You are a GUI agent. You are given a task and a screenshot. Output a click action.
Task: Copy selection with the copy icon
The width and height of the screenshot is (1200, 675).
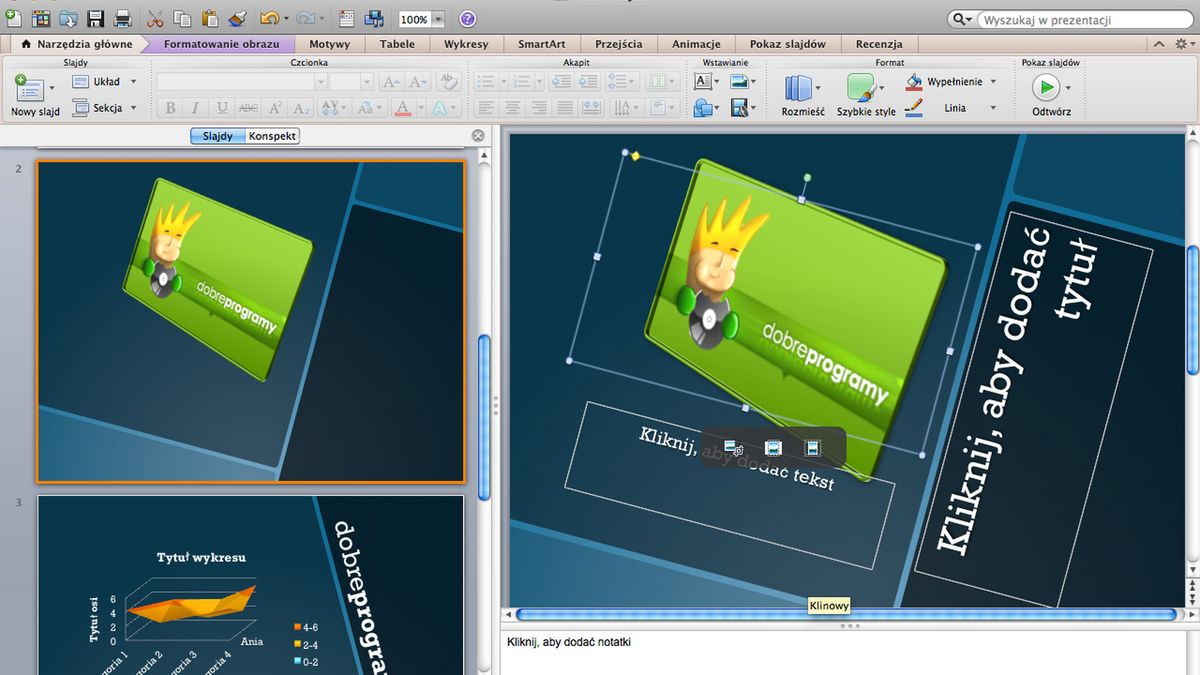pyautogui.click(x=182, y=18)
